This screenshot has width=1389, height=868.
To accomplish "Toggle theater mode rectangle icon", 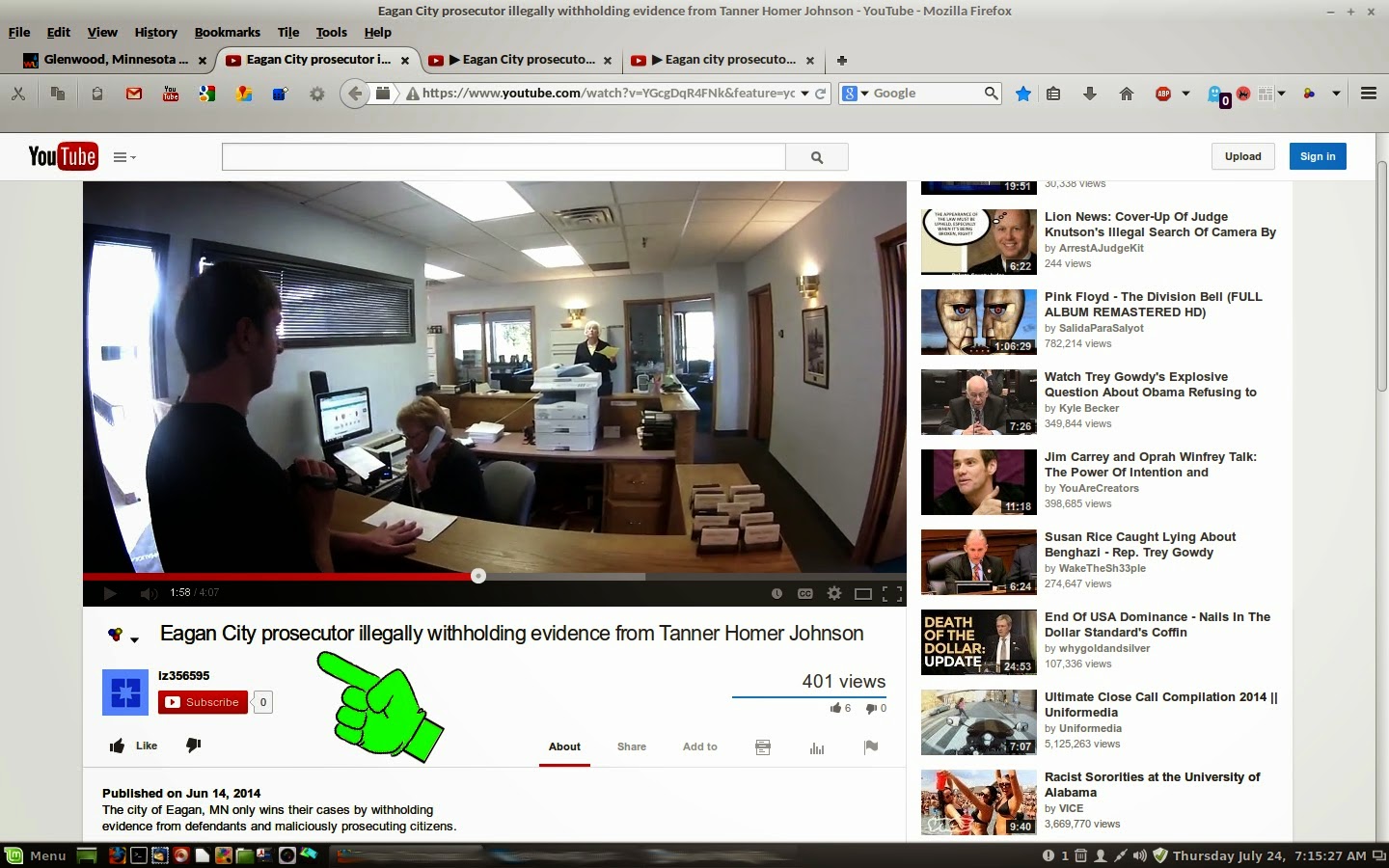I will point(863,594).
